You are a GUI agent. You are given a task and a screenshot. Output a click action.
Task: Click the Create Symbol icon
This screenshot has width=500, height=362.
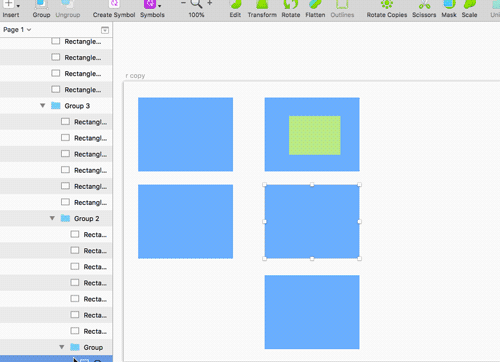(x=114, y=4)
